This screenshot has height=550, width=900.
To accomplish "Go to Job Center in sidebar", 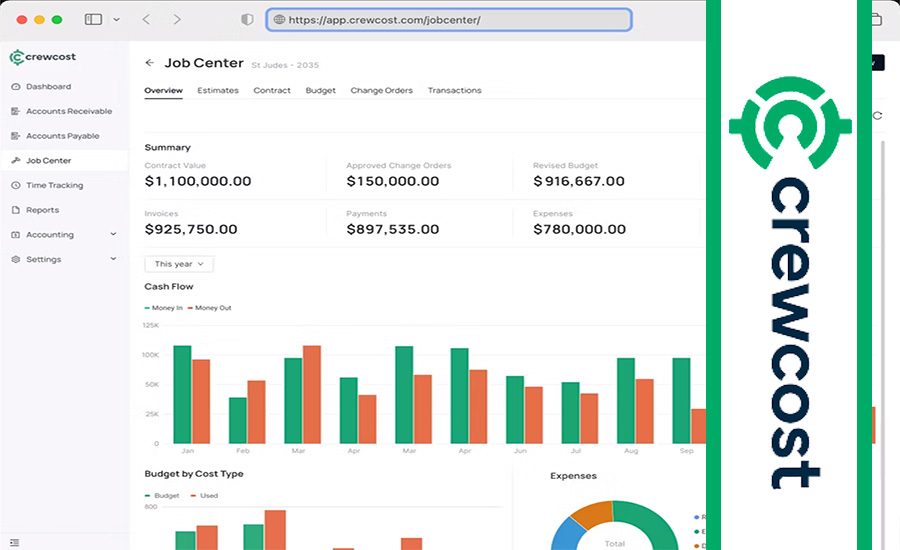I will [x=48, y=160].
